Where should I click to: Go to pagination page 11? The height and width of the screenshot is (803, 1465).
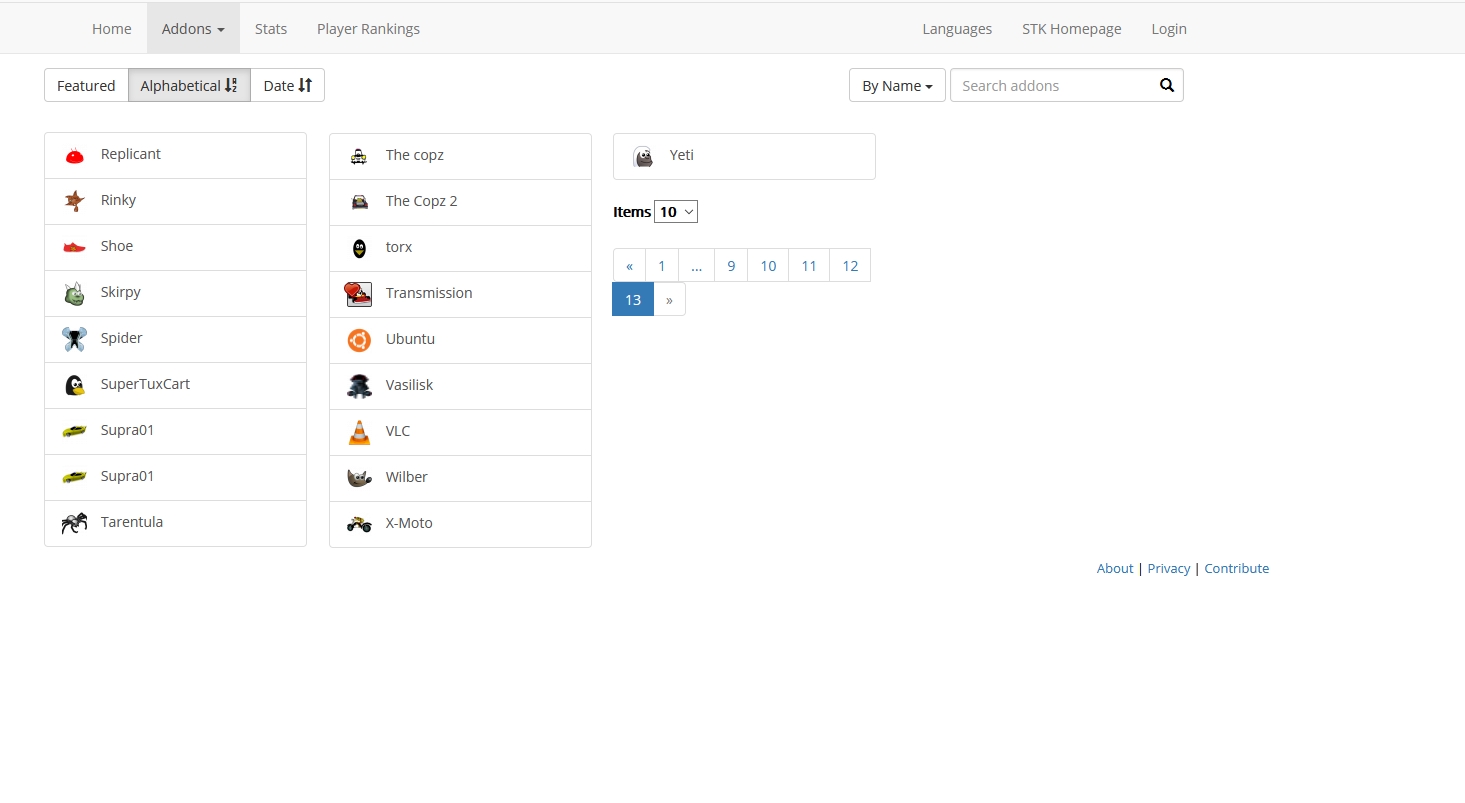coord(809,265)
